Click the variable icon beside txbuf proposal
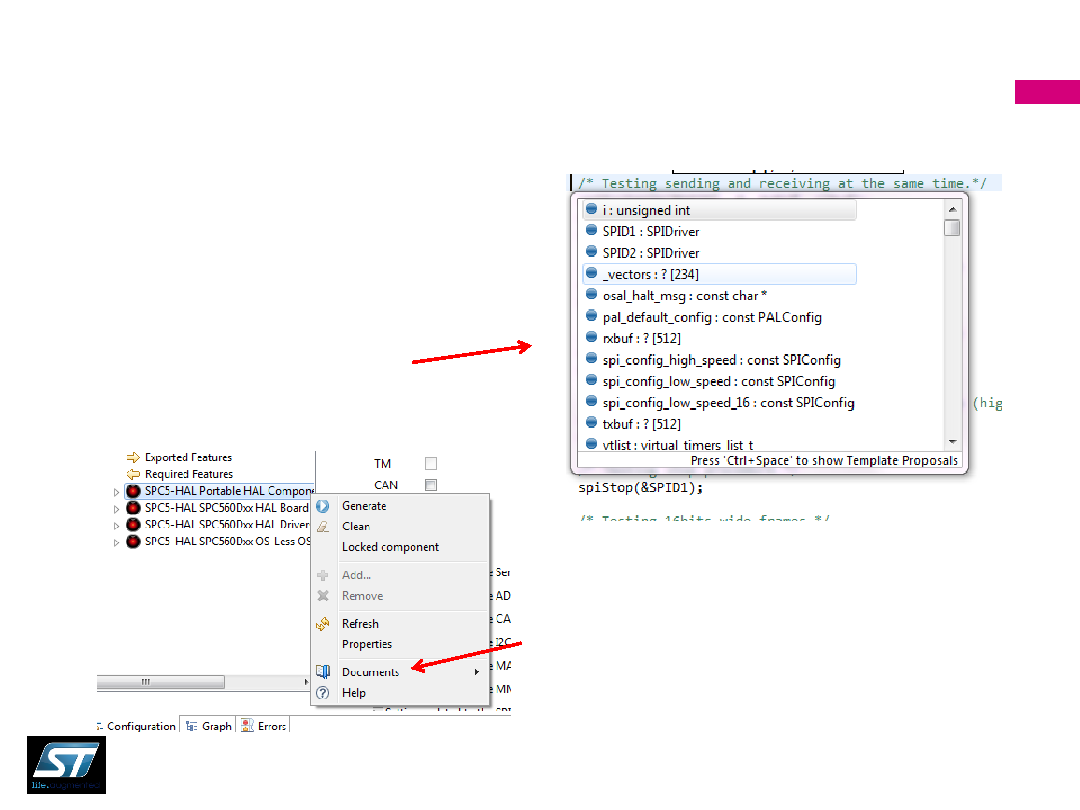The height and width of the screenshot is (810, 1080). [591, 422]
